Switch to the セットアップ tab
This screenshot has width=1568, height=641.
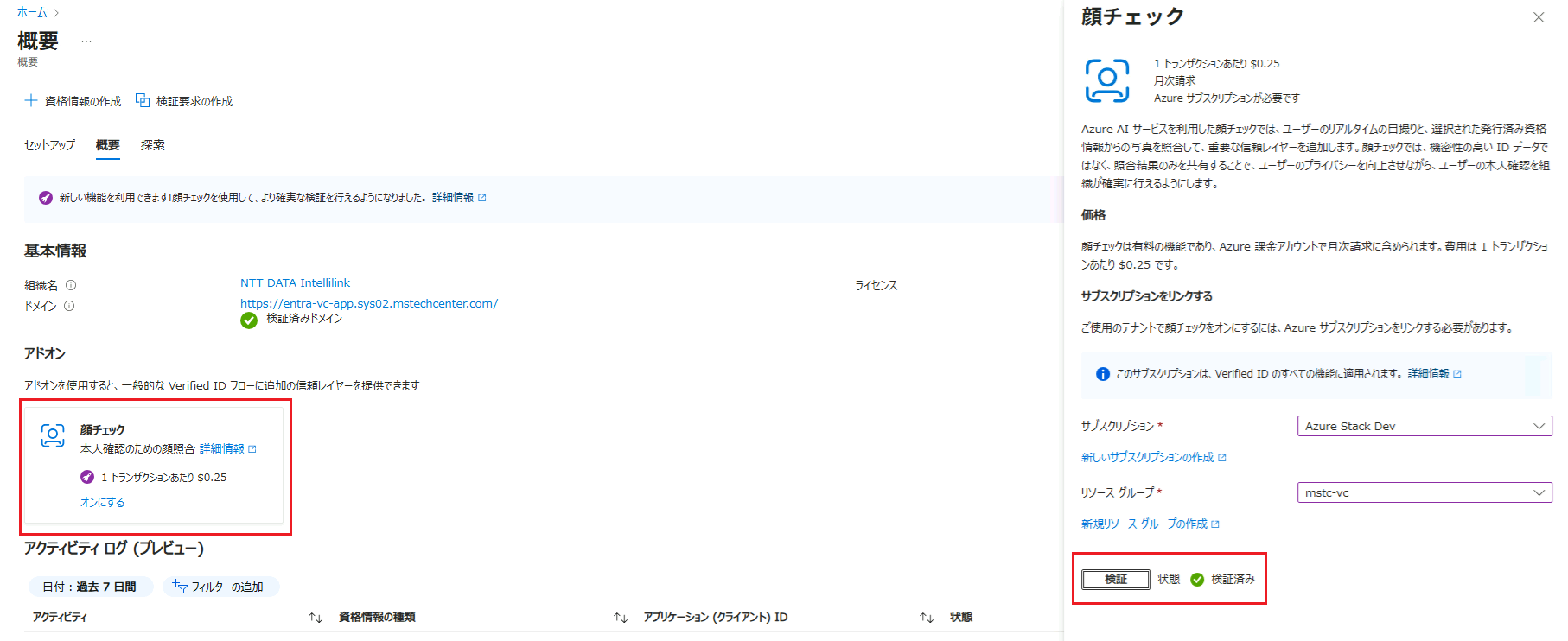(49, 145)
